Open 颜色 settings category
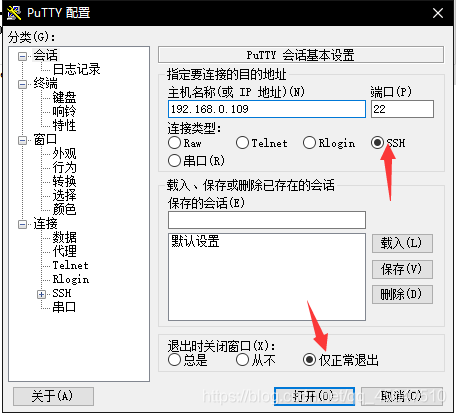456x415 pixels. pyautogui.click(x=64, y=209)
